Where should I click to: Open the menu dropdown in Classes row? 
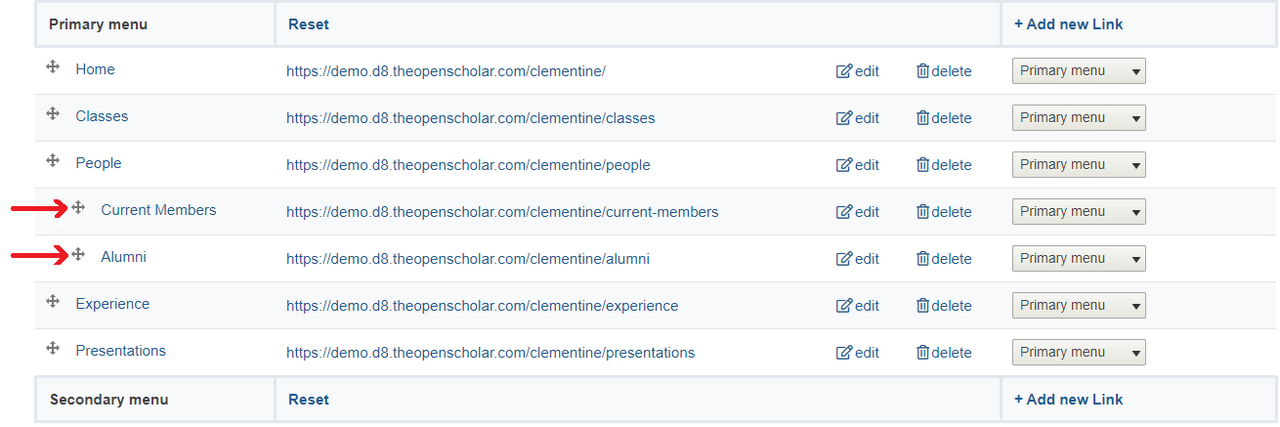[x=1078, y=118]
